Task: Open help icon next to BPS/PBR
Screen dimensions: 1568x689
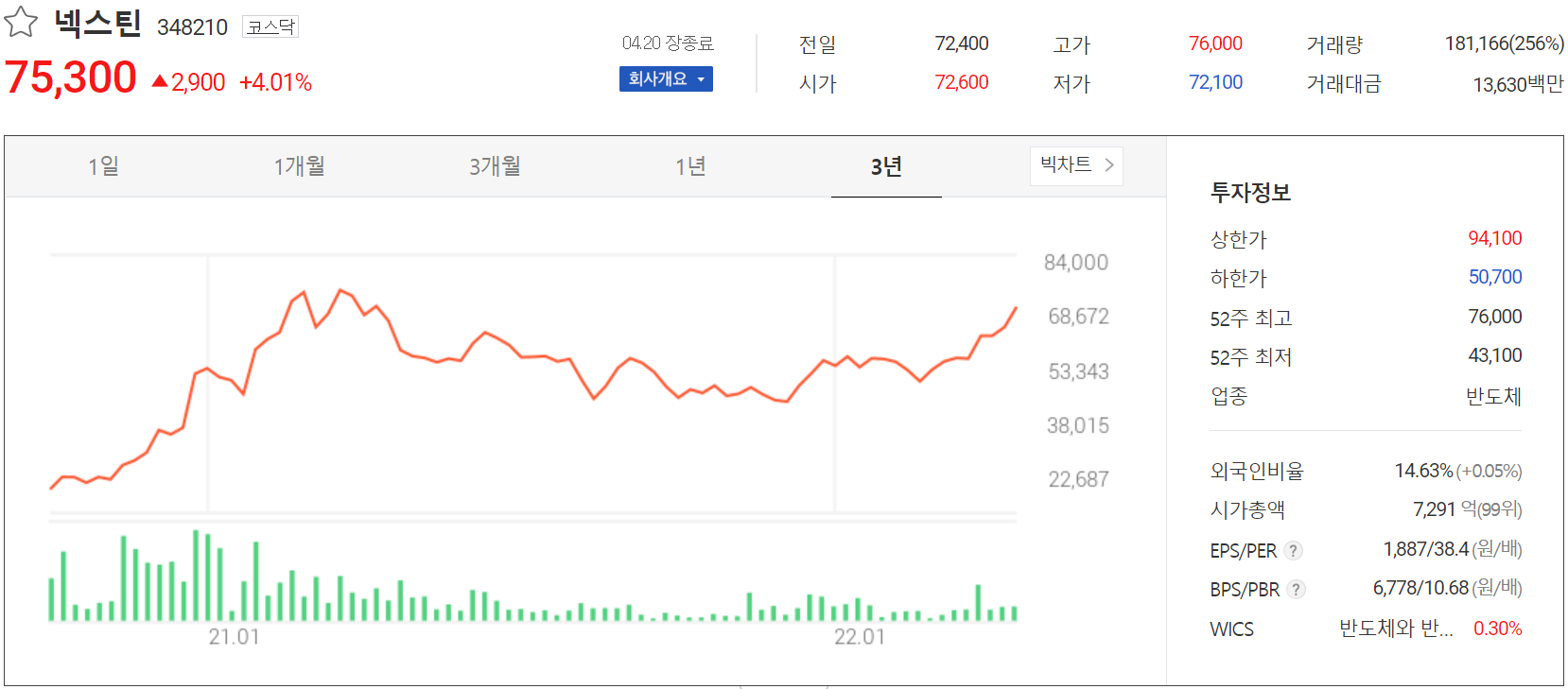Action: (1297, 589)
